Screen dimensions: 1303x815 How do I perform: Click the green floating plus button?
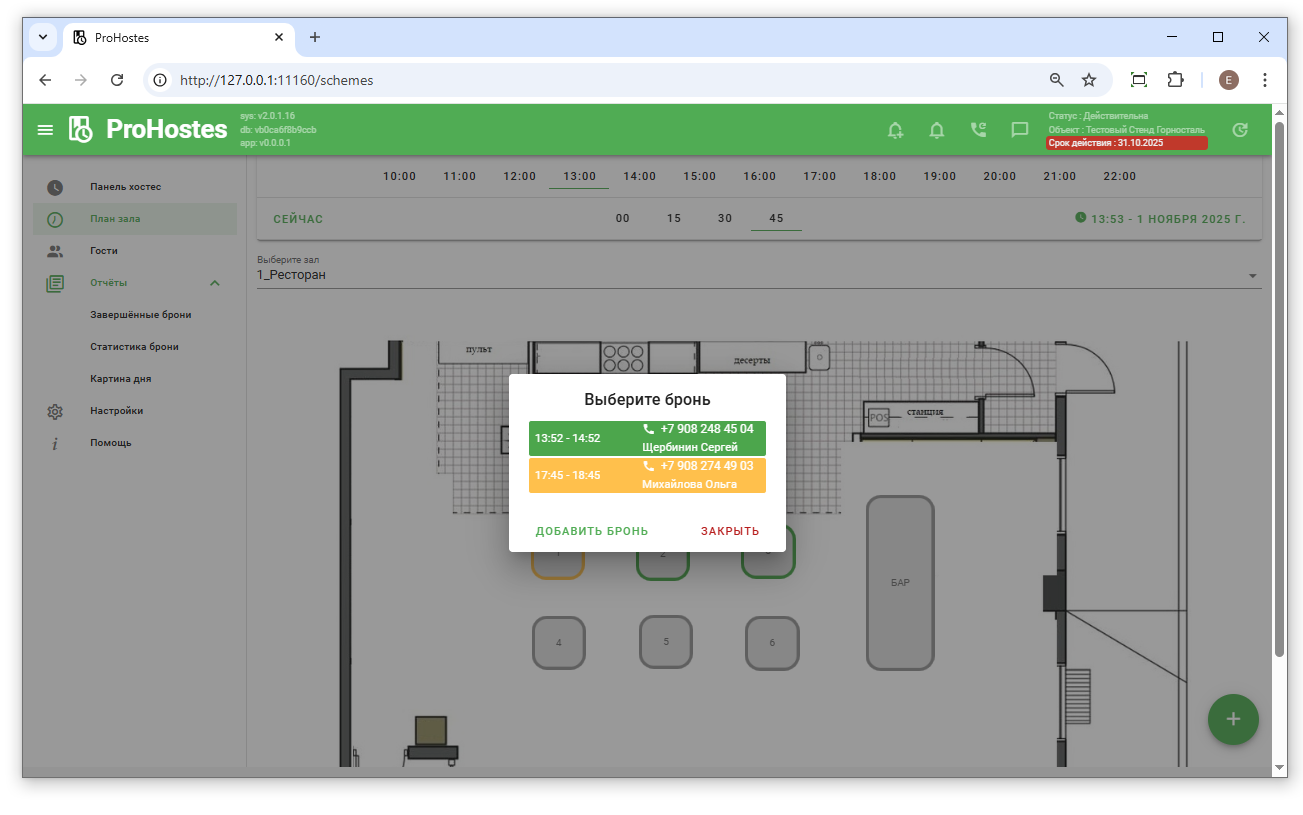(1233, 719)
